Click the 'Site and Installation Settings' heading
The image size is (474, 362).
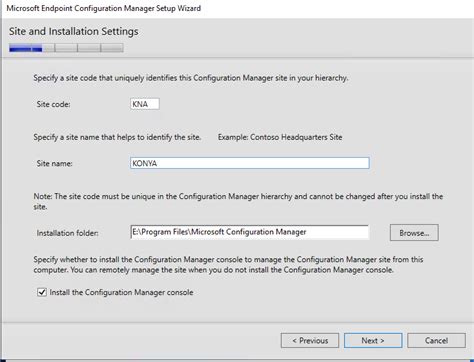(x=74, y=31)
